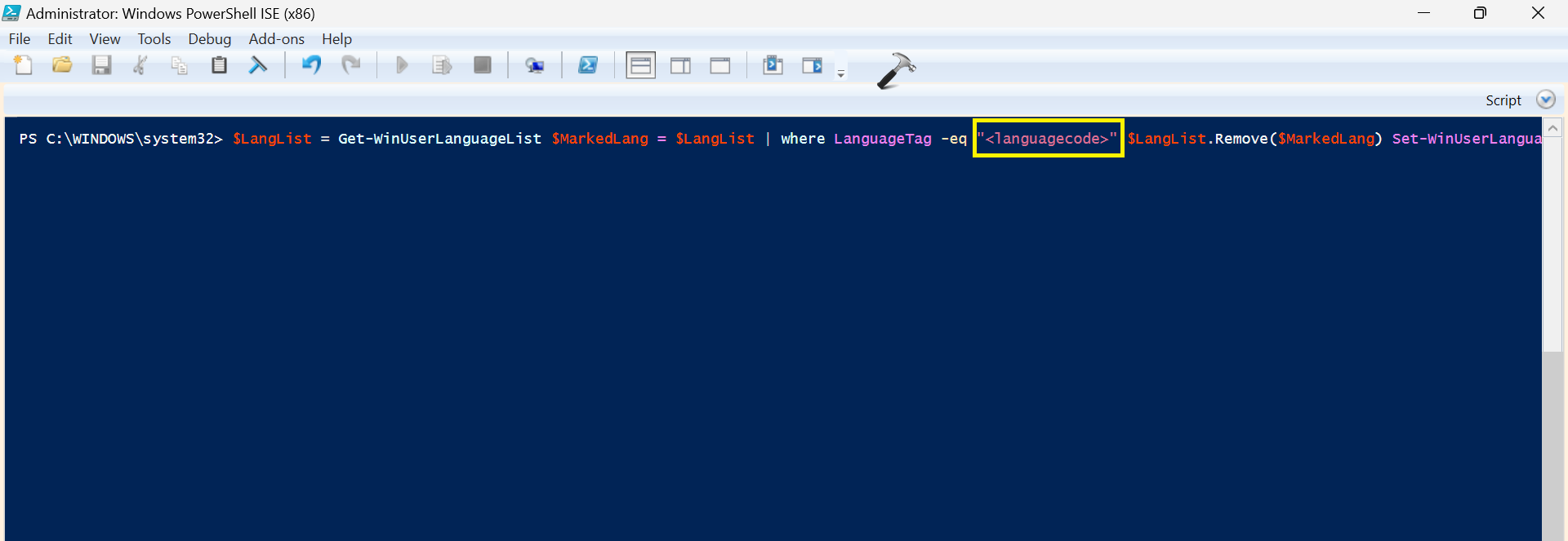Viewport: 1568px width, 541px height.
Task: Open the File menu
Action: tap(20, 39)
